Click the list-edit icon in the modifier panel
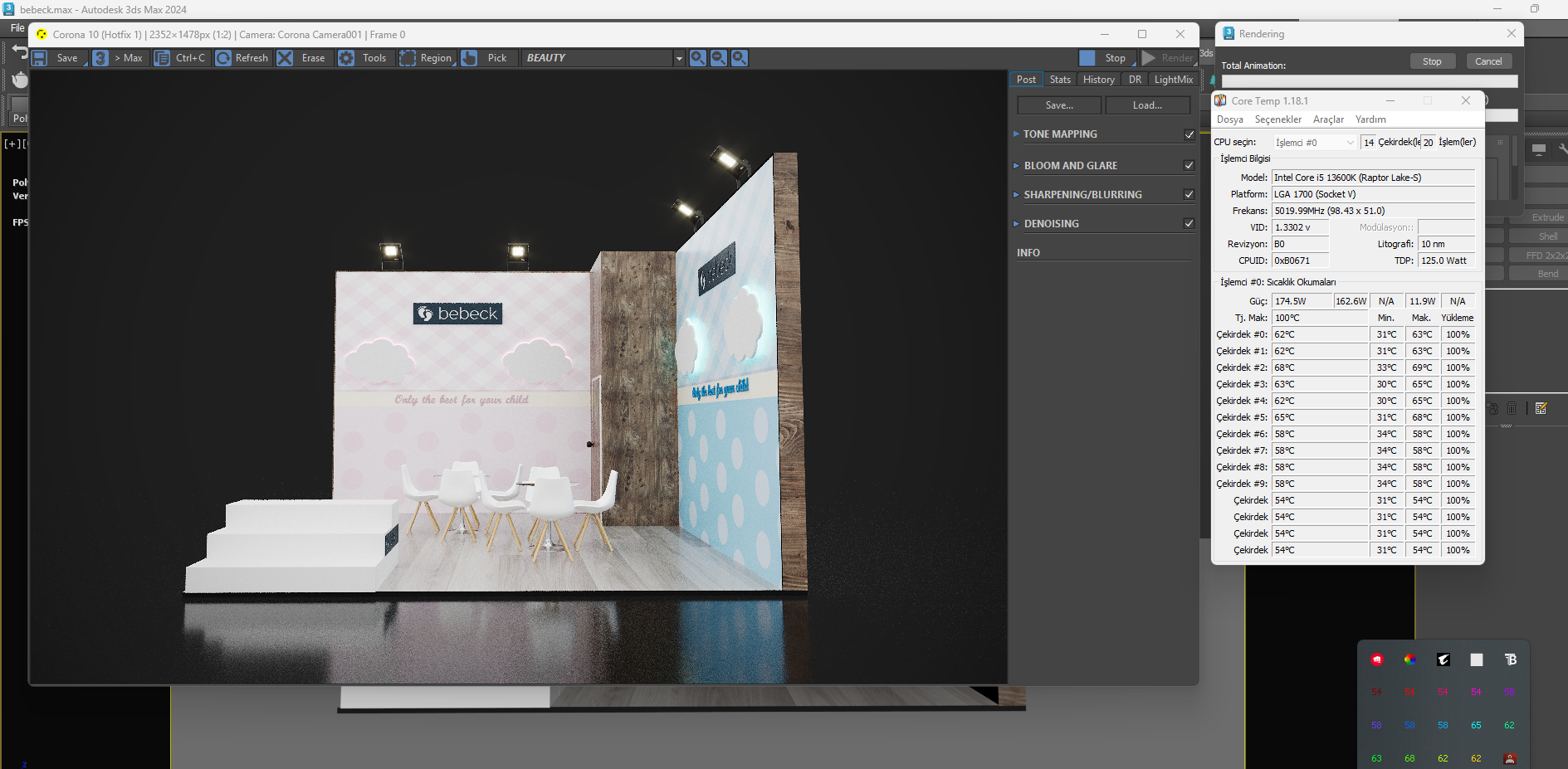The height and width of the screenshot is (769, 1568). pyautogui.click(x=1541, y=408)
